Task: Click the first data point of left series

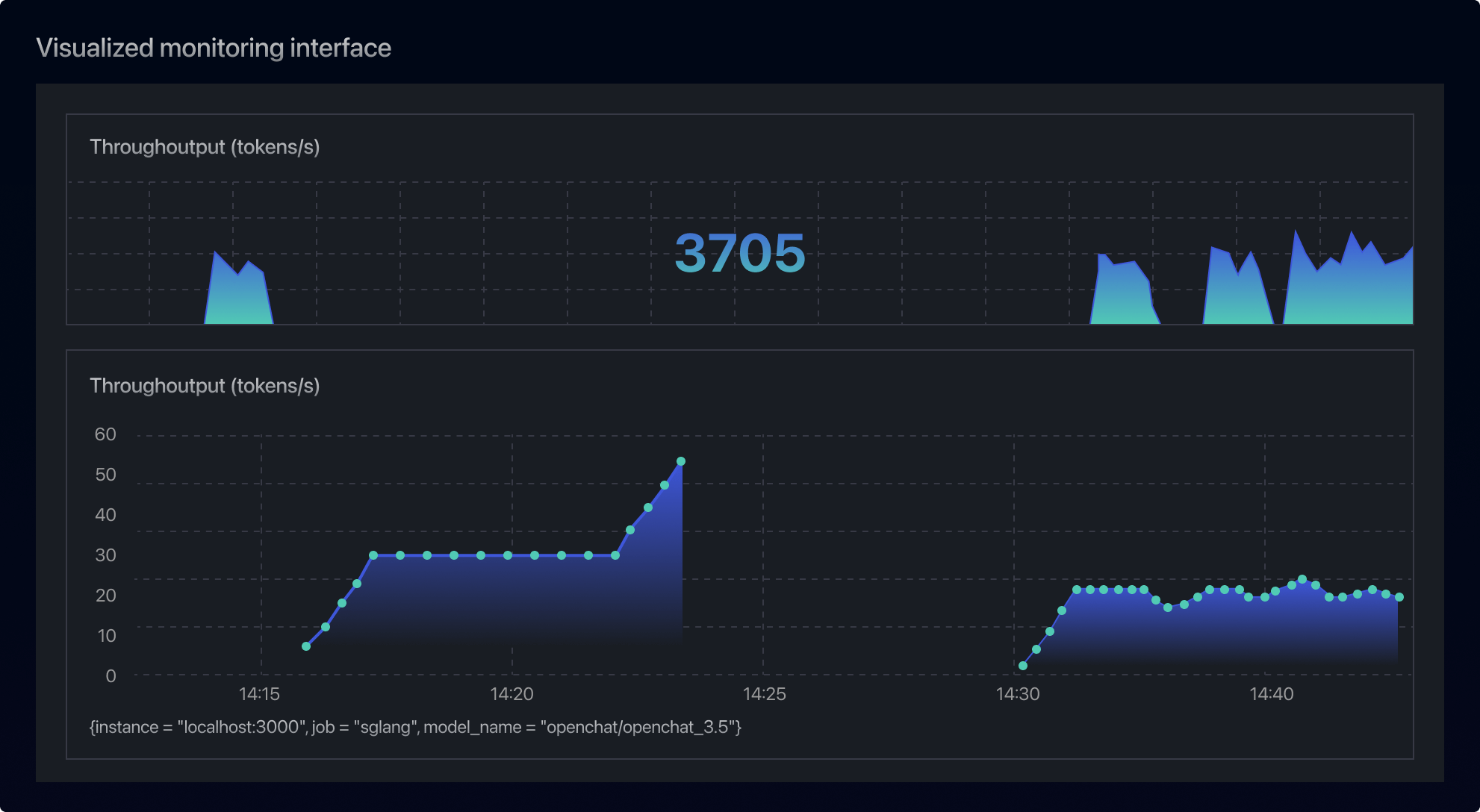Action: 306,646
